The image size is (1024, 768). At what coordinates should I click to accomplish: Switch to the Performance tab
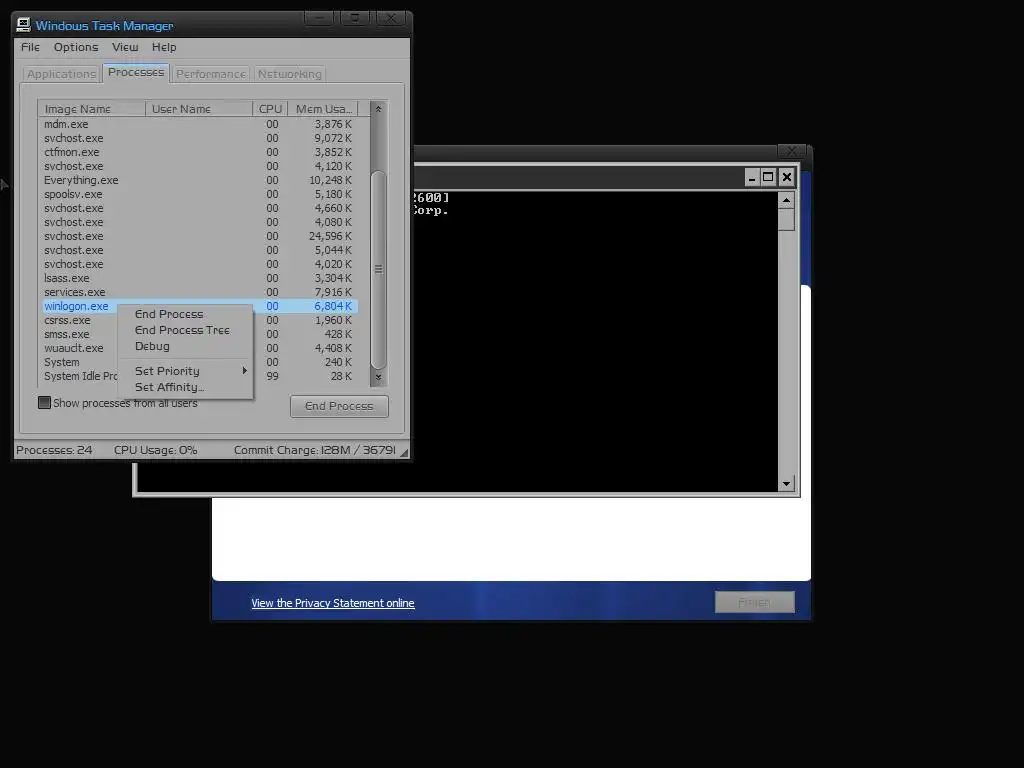(x=211, y=74)
